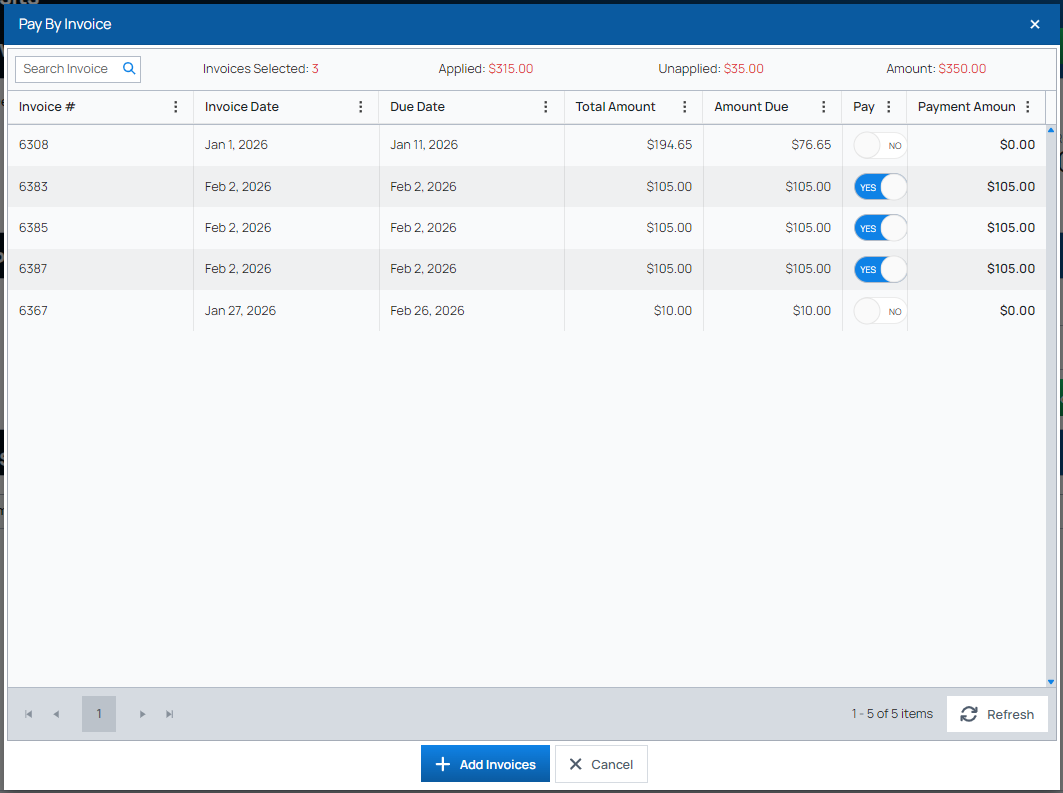This screenshot has width=1063, height=793.
Task: Sort by Due Date column header
Action: click(417, 106)
